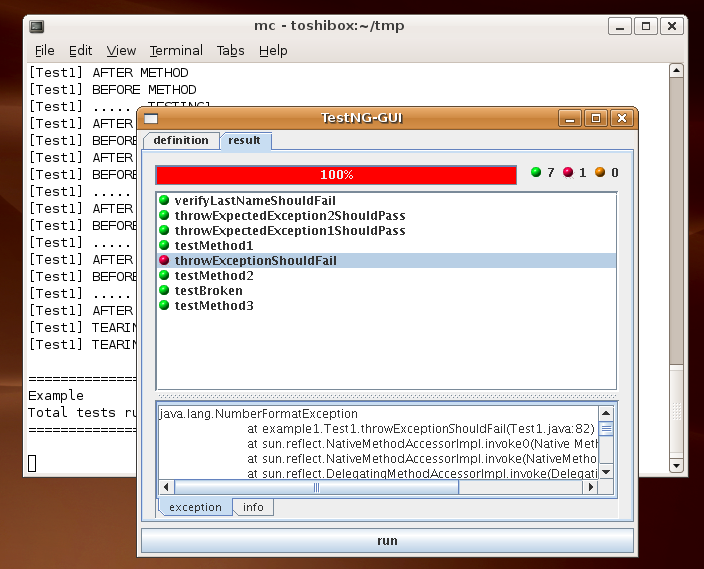
Task: Open the View menu in terminal
Action: (x=121, y=51)
